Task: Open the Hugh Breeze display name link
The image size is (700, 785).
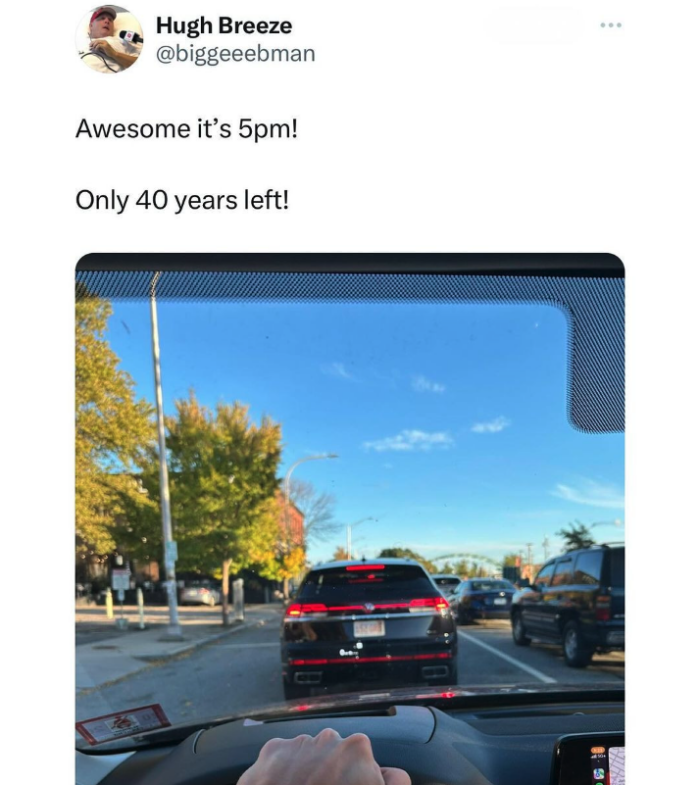Action: tap(224, 26)
